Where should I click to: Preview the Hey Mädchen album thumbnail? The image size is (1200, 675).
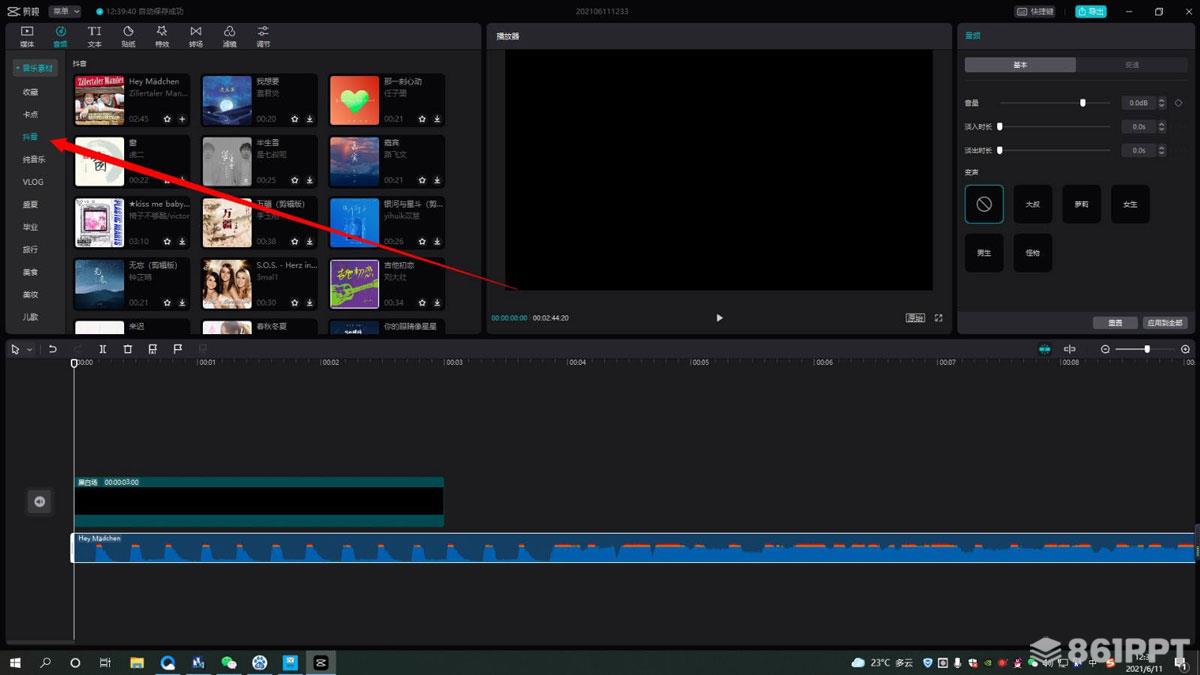click(x=99, y=100)
